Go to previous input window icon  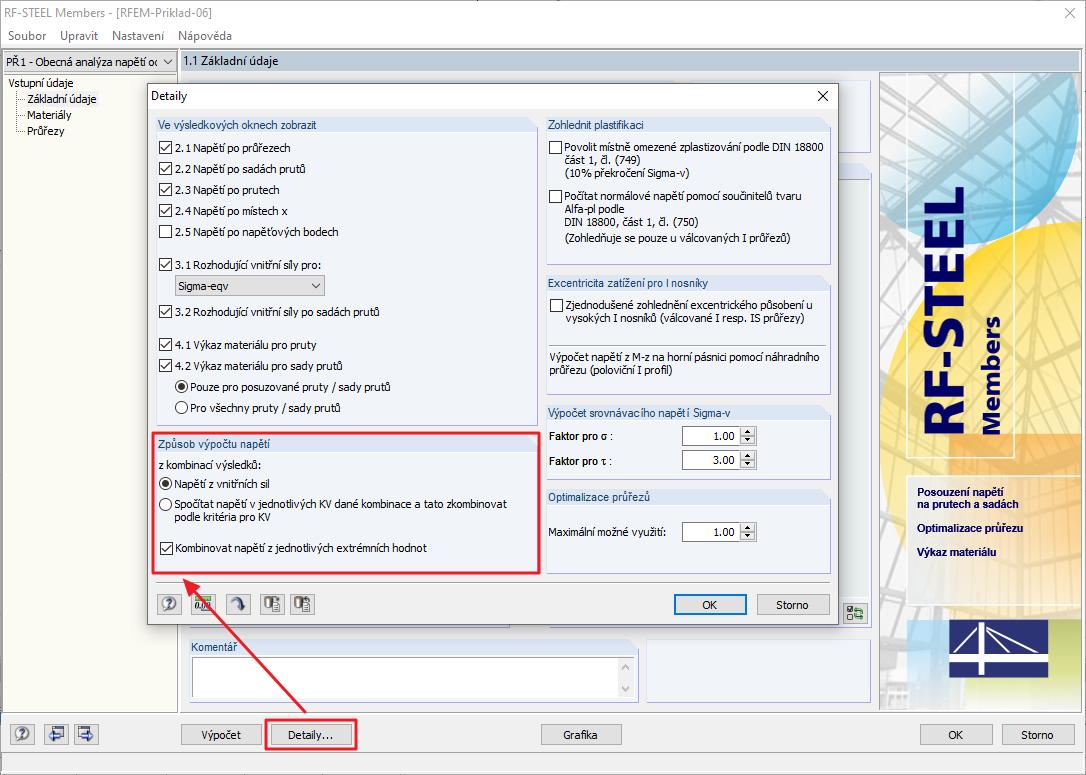55,734
